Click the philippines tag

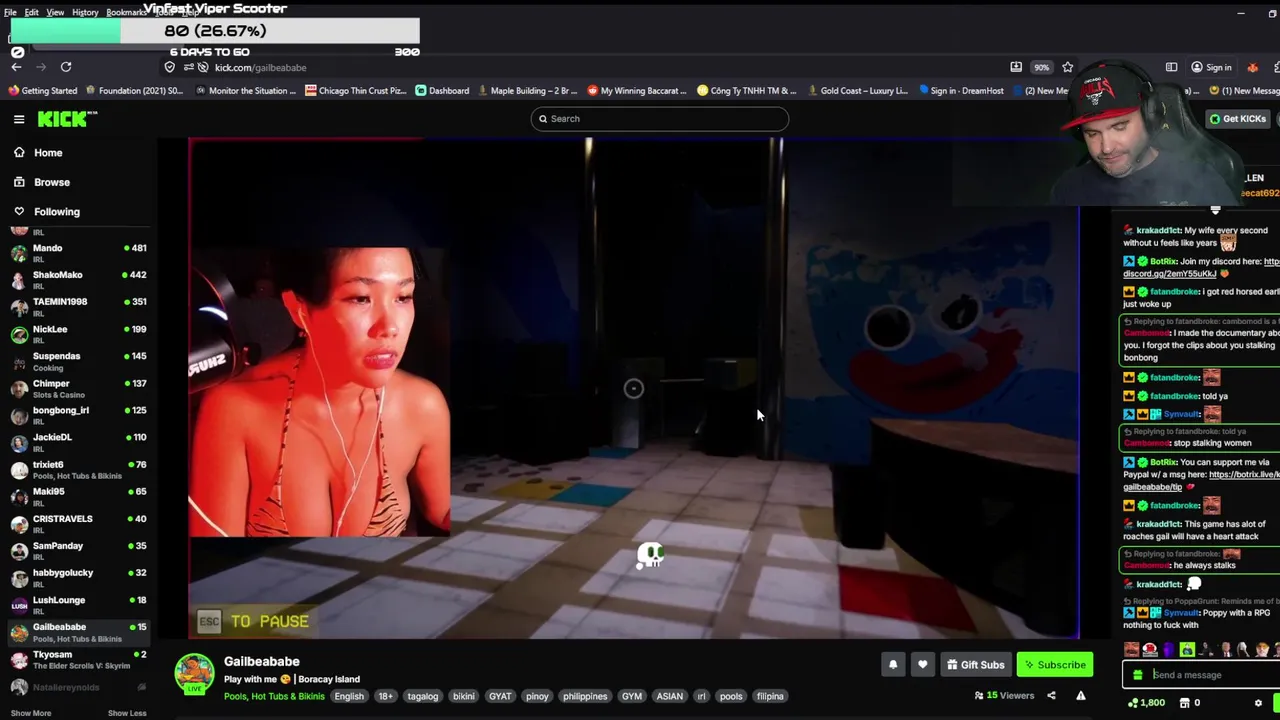point(585,696)
